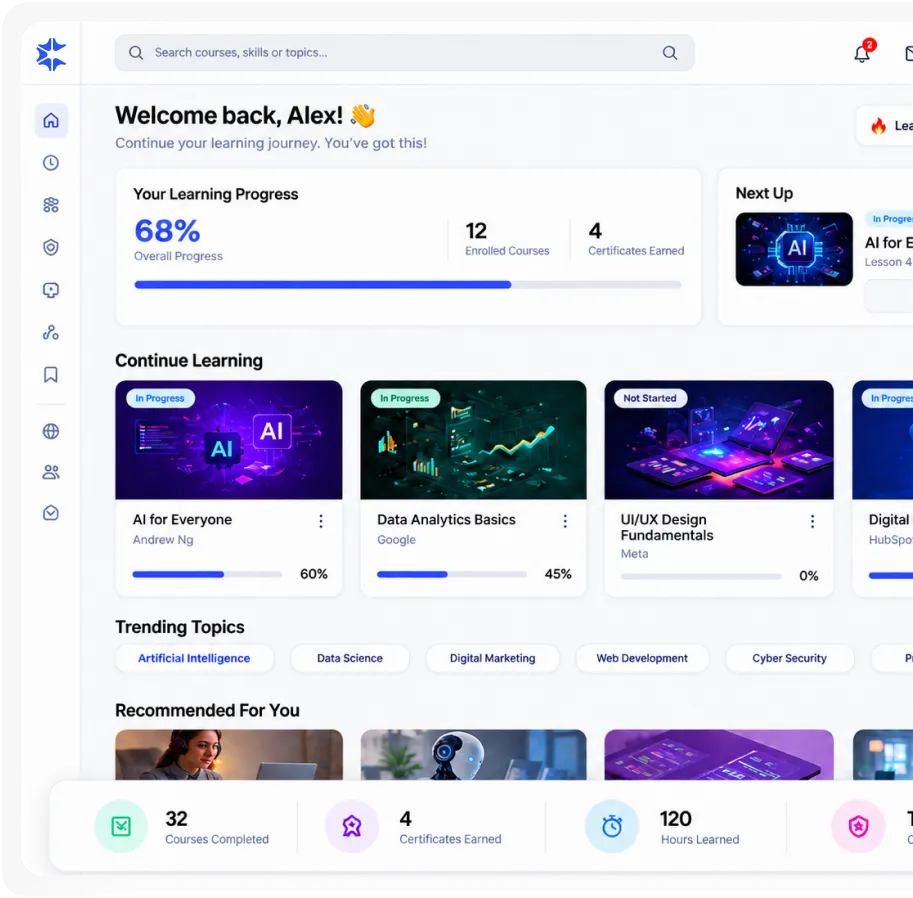
Task: Click the Meta provider name
Action: [x=635, y=554]
